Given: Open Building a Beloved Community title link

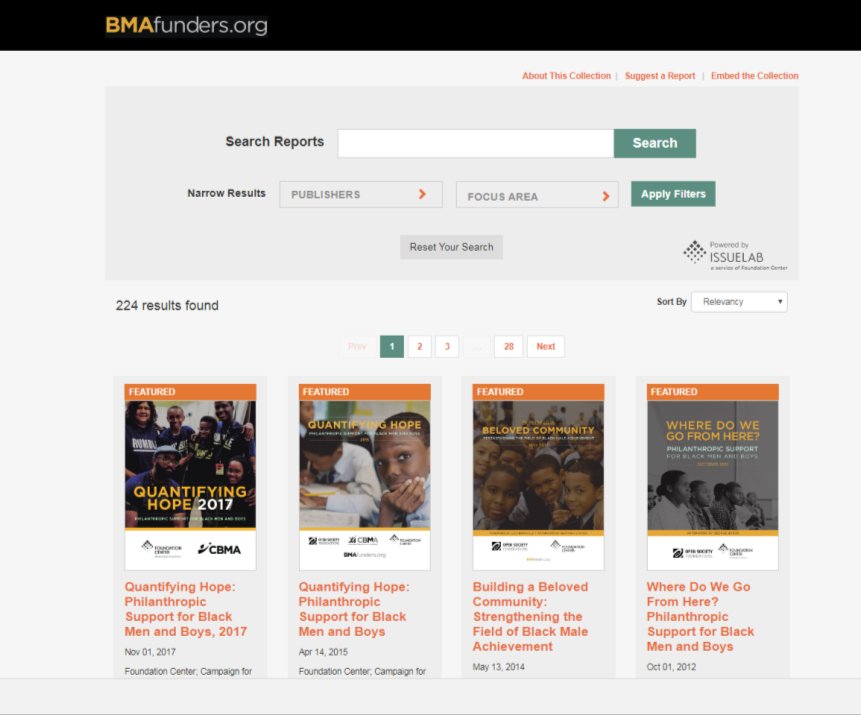Looking at the screenshot, I should point(530,617).
